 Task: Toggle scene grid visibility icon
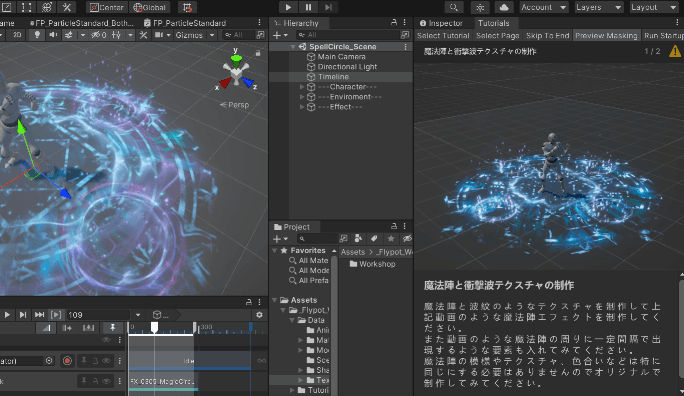coord(116,35)
